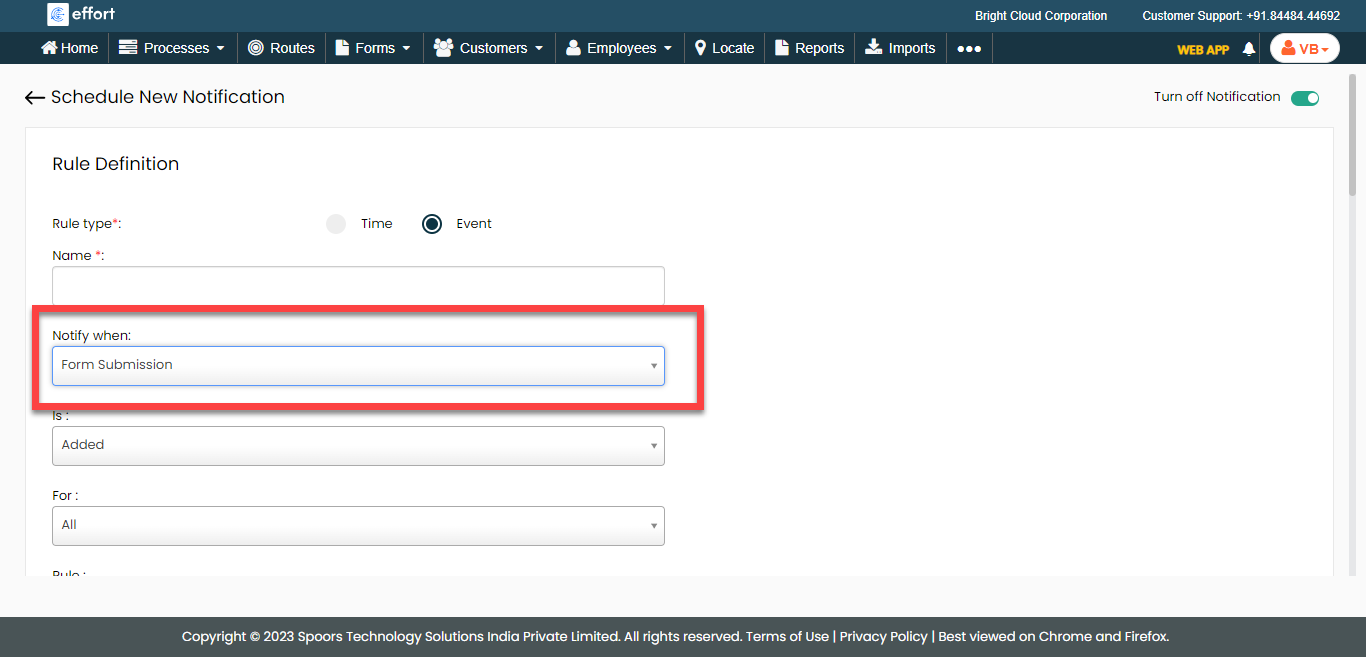
Task: Open the Forms menu
Action: (x=373, y=47)
